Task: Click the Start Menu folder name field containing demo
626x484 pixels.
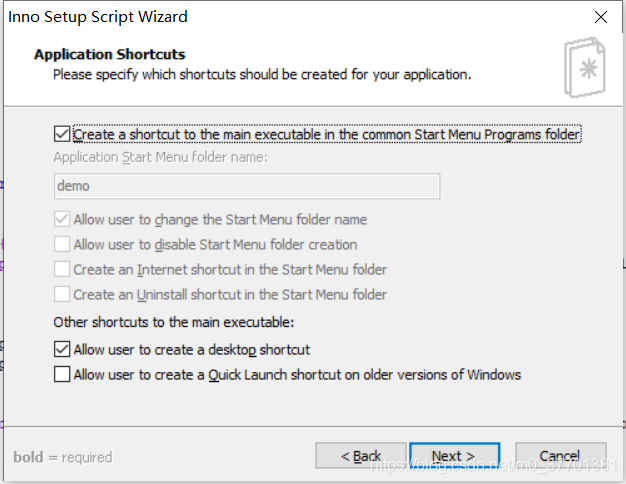Action: tap(247, 186)
